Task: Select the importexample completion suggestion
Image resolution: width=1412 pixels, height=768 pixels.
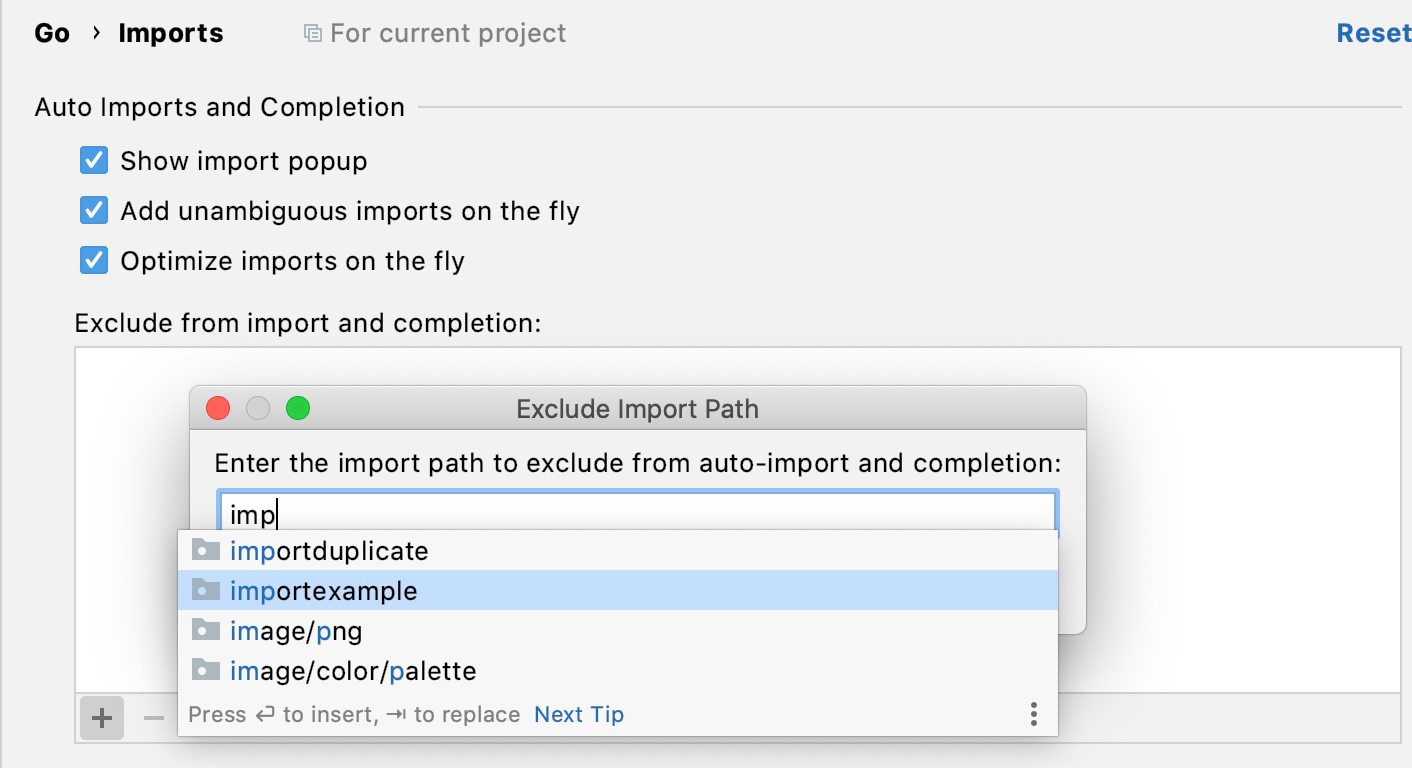Action: [323, 590]
